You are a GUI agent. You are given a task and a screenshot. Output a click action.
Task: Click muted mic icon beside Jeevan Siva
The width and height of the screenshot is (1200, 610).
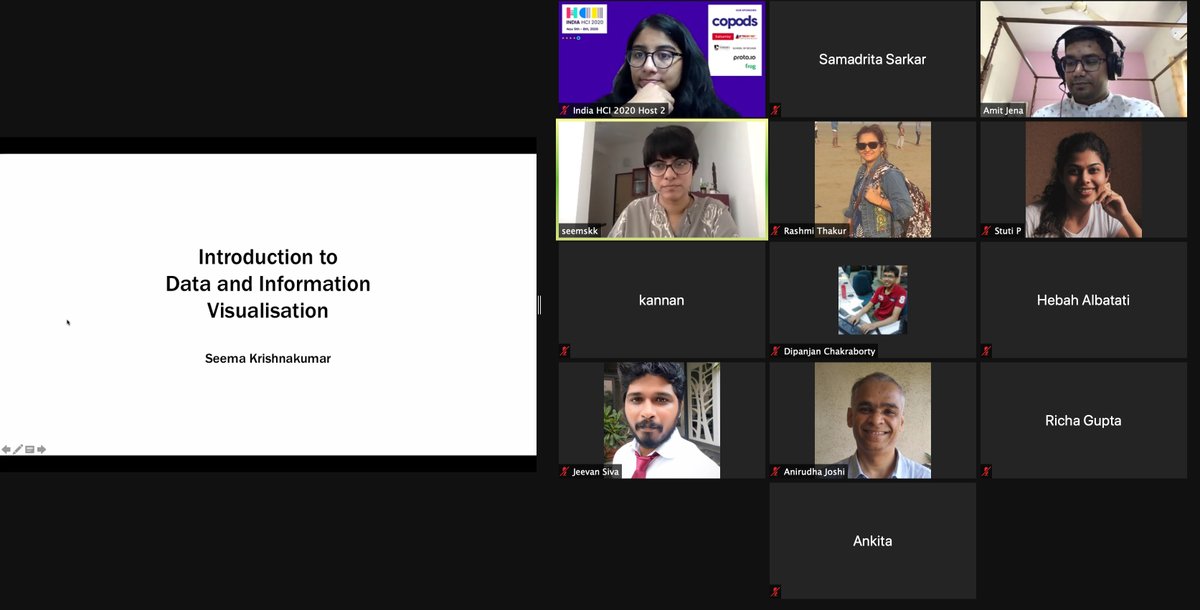tap(565, 471)
